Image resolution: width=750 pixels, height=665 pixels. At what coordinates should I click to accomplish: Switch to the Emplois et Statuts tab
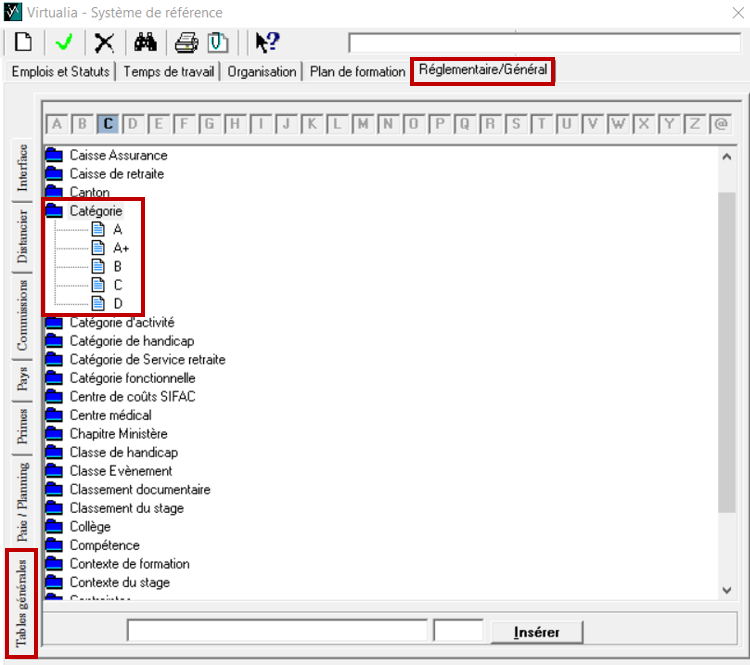click(x=60, y=72)
